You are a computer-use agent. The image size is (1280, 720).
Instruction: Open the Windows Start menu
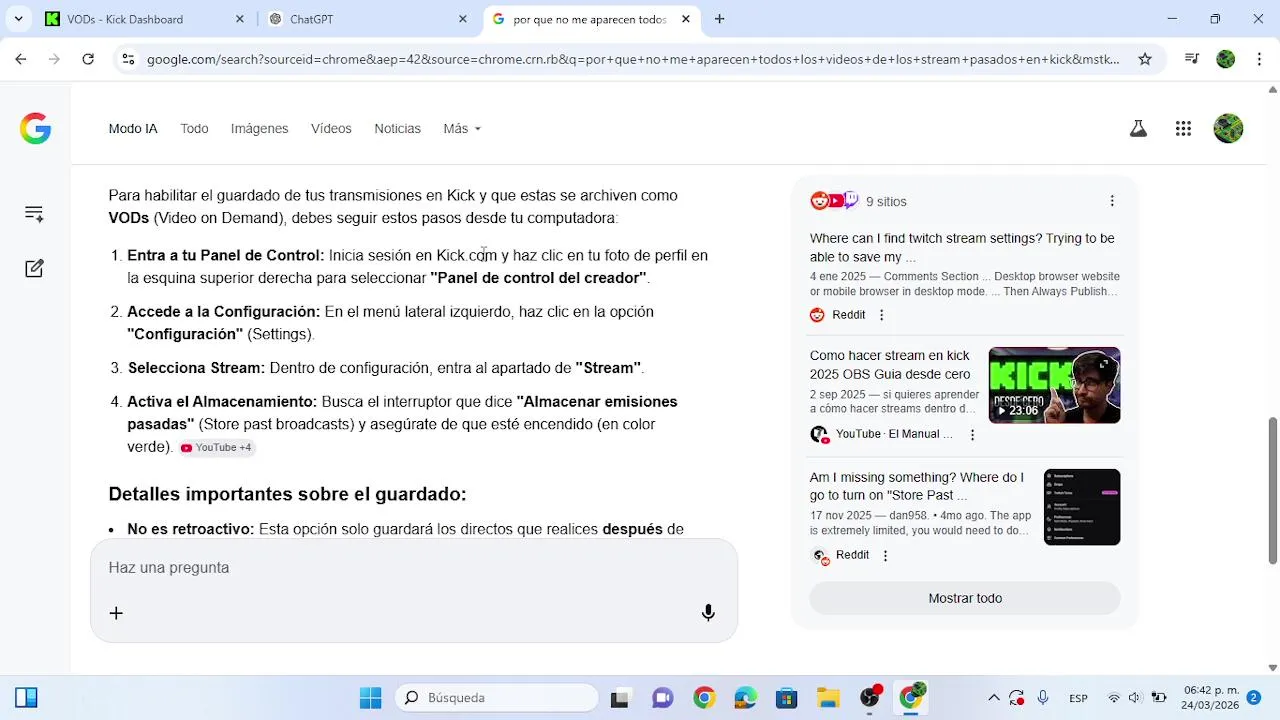pyautogui.click(x=370, y=698)
